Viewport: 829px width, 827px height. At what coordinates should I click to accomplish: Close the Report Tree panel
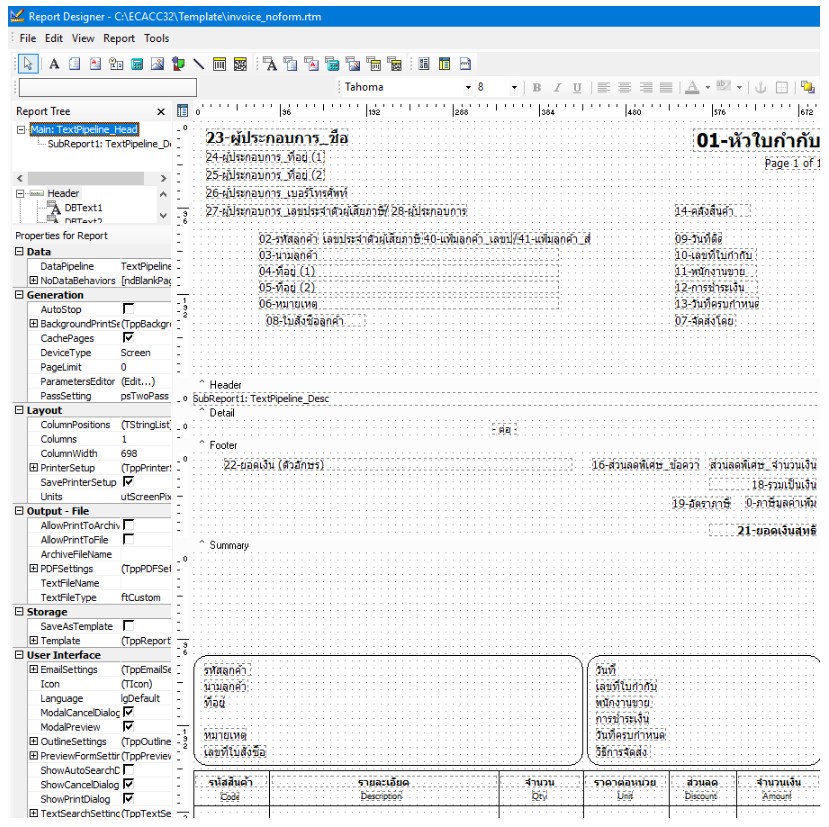(x=161, y=112)
